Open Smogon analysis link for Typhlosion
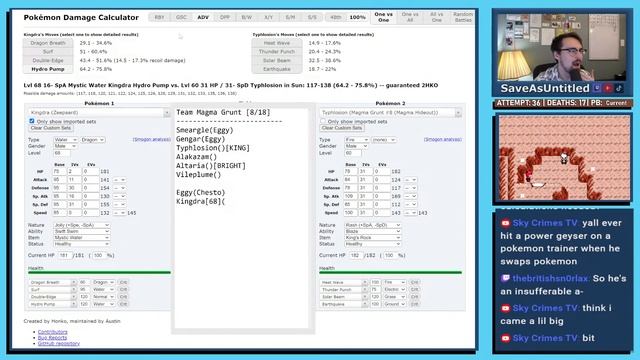The image size is (640, 360). point(442,140)
